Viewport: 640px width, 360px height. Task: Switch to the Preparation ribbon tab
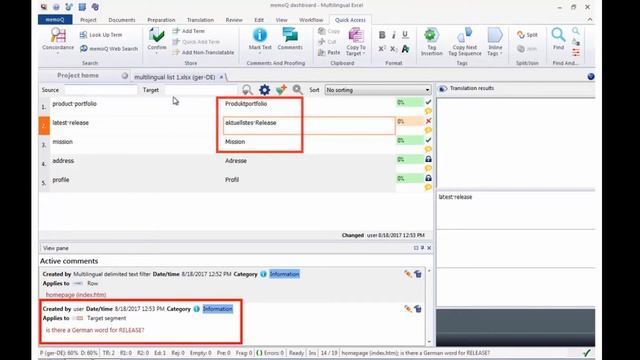pyautogui.click(x=161, y=20)
